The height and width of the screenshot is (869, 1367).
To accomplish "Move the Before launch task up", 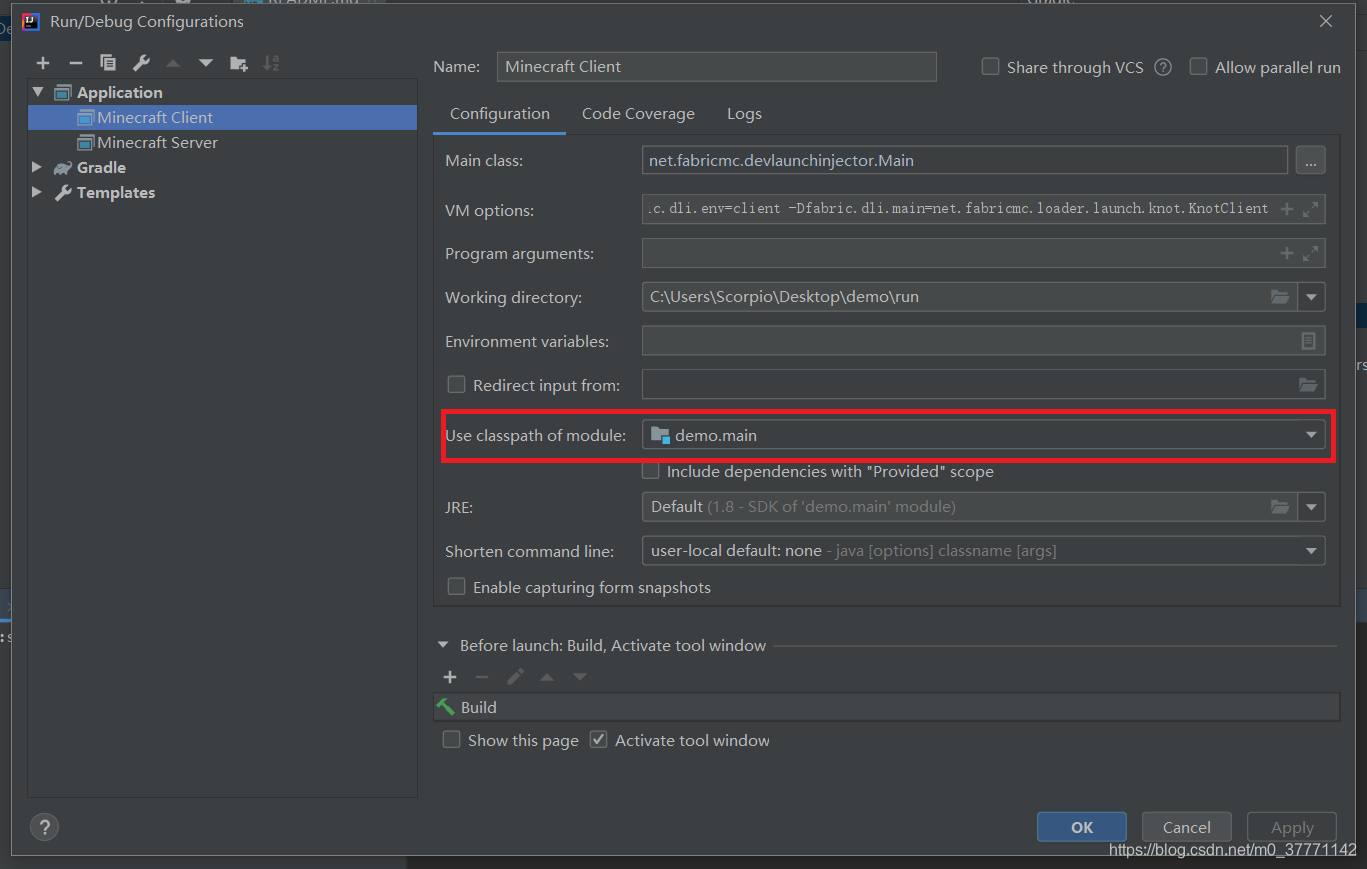I will (x=547, y=677).
